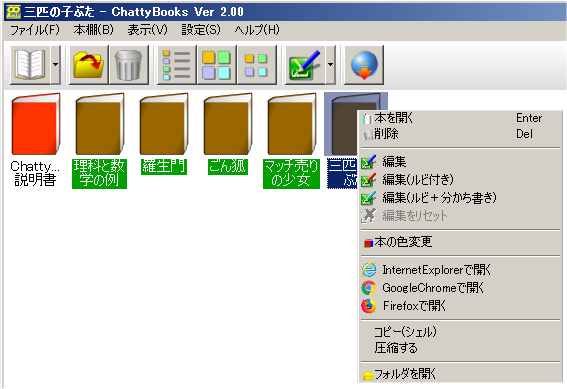Click the Chatty... 説明書 label text

pyautogui.click(x=35, y=174)
